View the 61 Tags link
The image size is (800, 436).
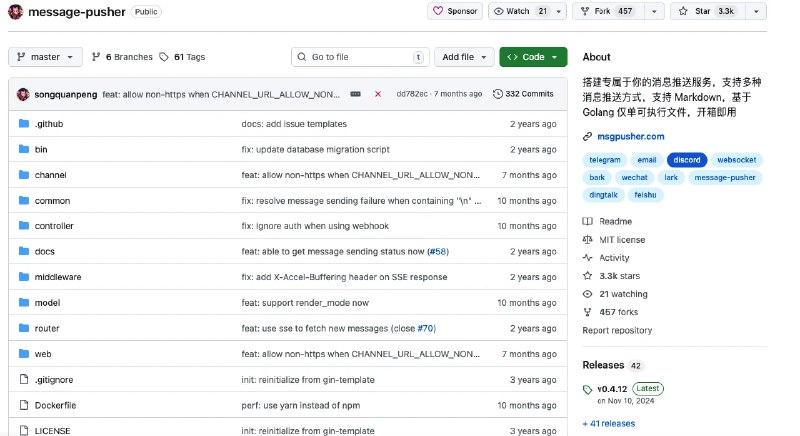coord(182,57)
